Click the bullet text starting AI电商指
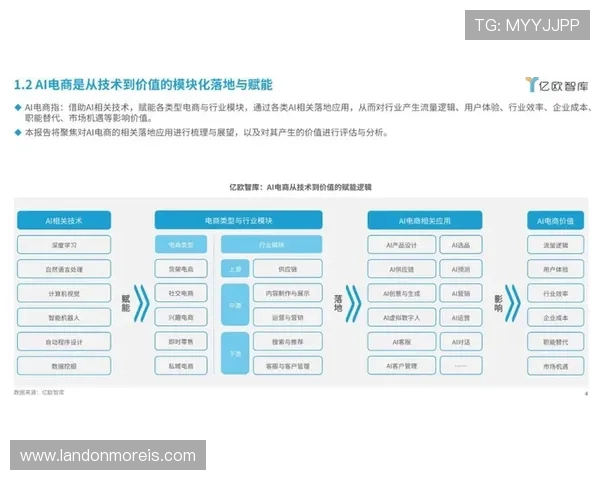Screen dimensions: 600x480 tap(307, 113)
